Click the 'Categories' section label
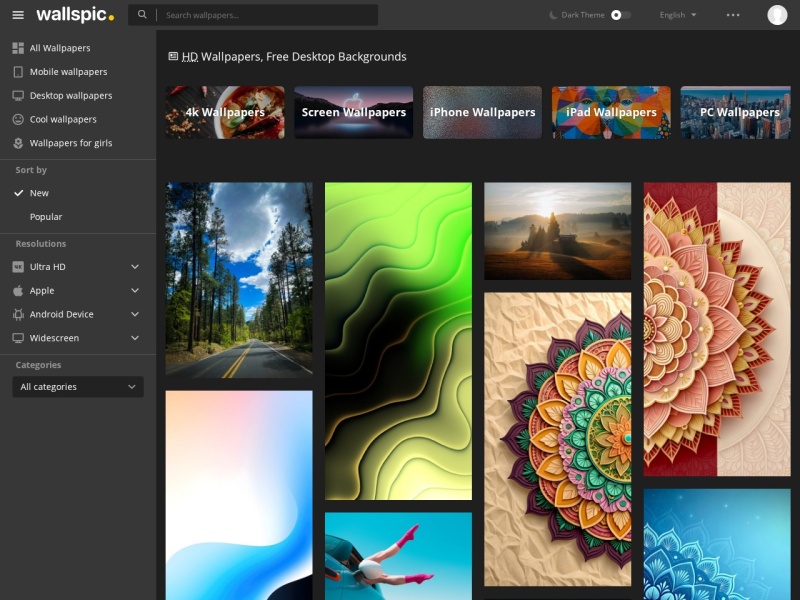The width and height of the screenshot is (800, 600). coord(38,365)
